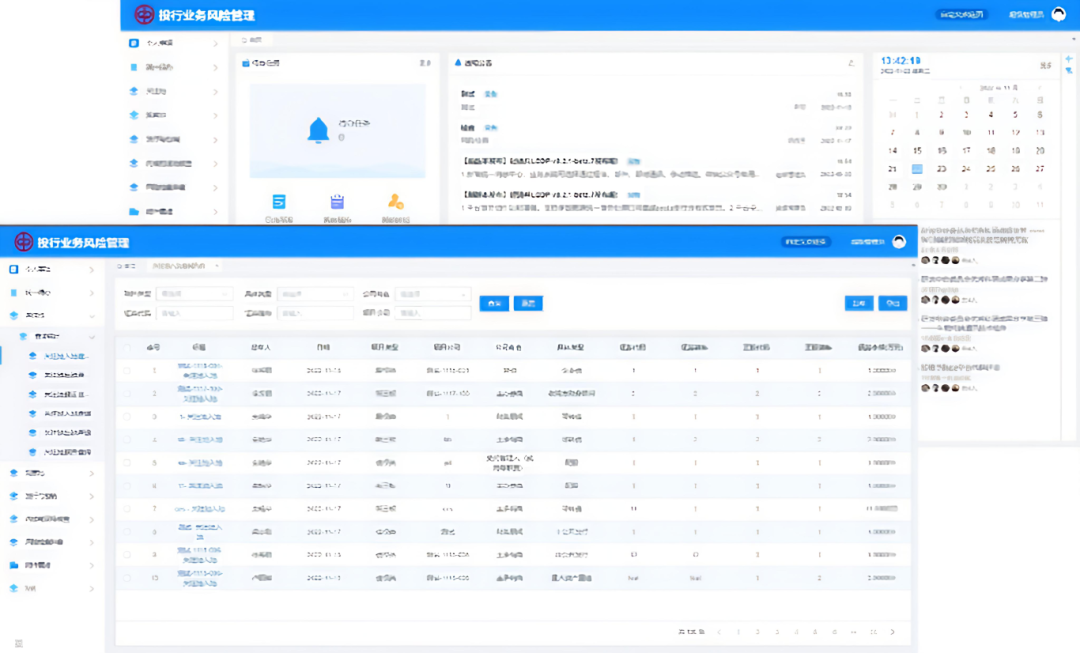Click the app logo in the front window header
1080x653 pixels.
coord(23,242)
